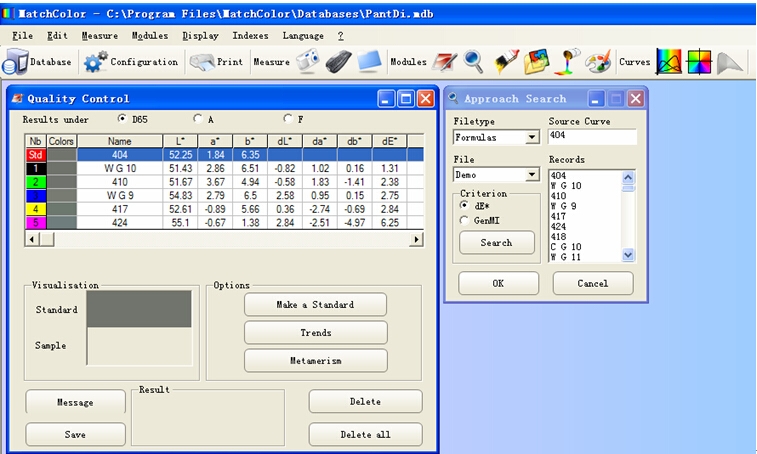Image resolution: width=757 pixels, height=454 pixels.
Task: Select the W G 10 table row name
Action: [x=120, y=169]
